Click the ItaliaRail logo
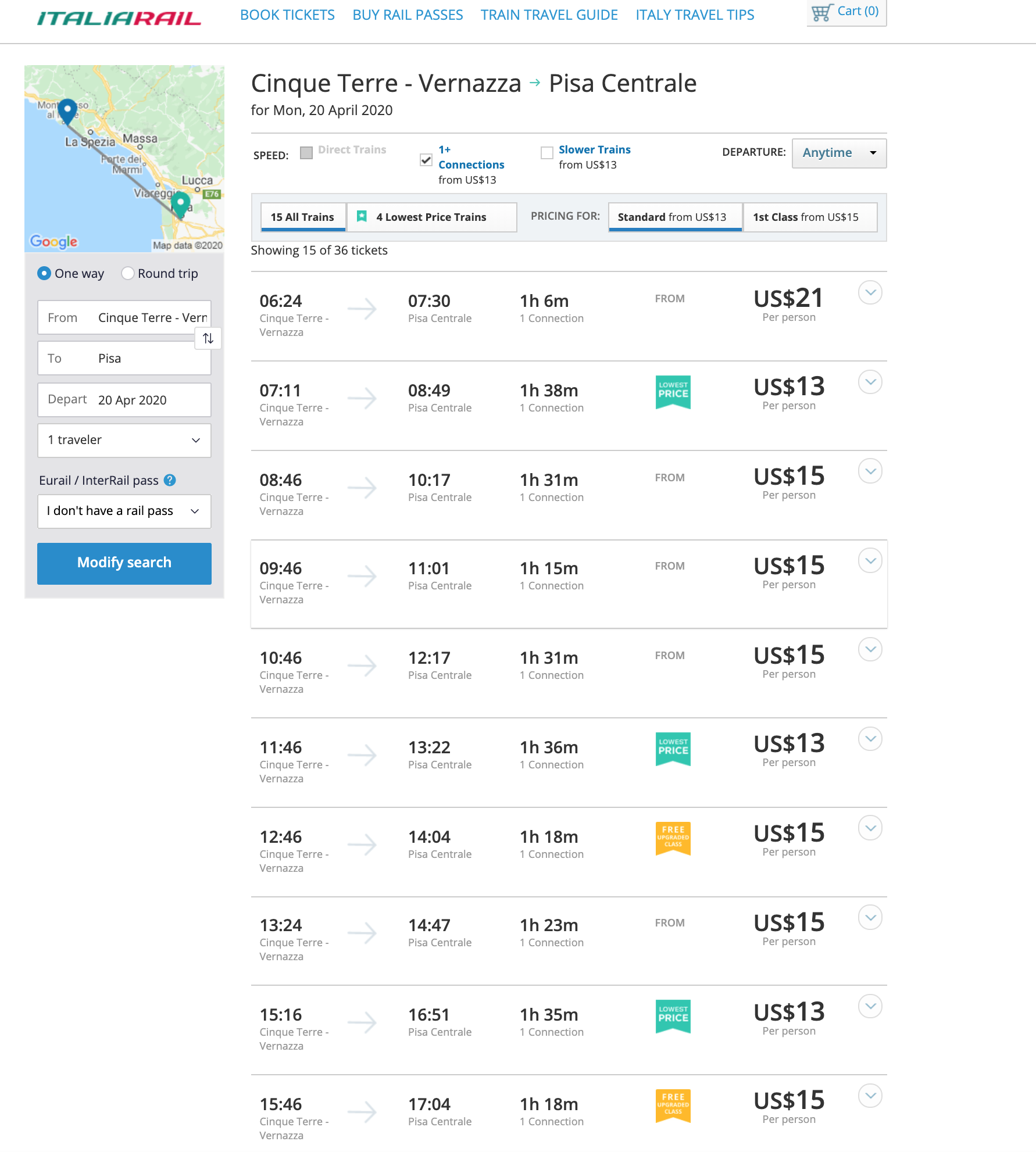 coord(119,18)
